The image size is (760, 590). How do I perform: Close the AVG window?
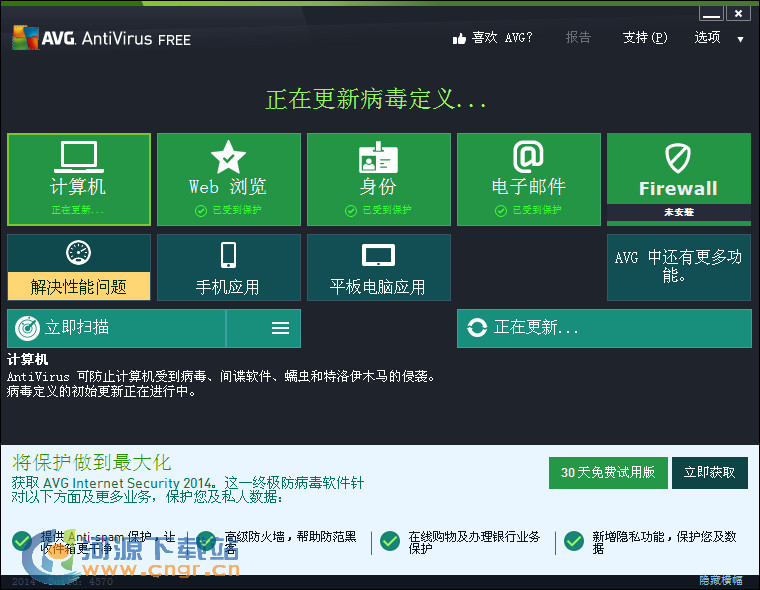(738, 13)
